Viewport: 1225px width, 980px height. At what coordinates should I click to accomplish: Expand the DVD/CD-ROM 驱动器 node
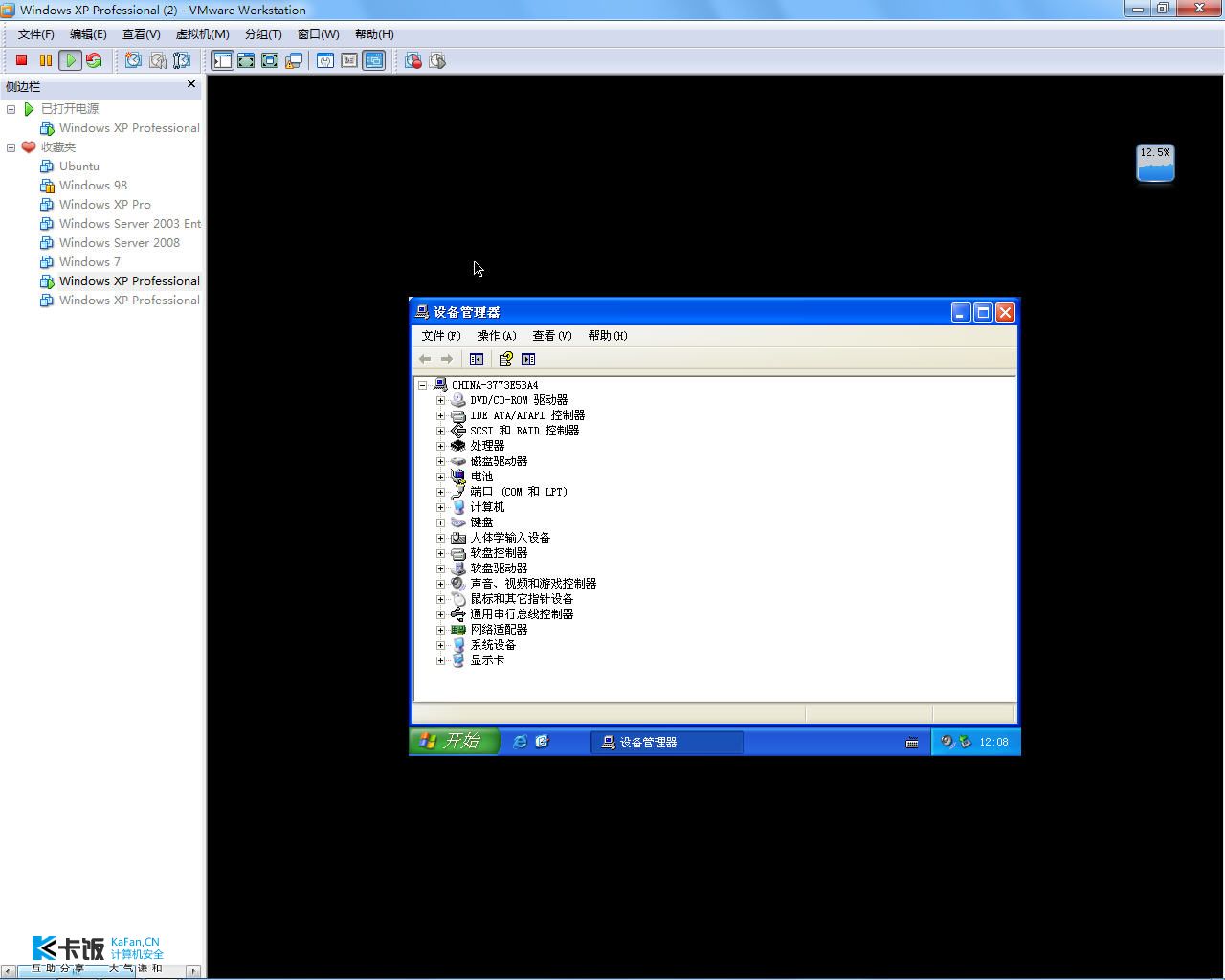coord(440,400)
